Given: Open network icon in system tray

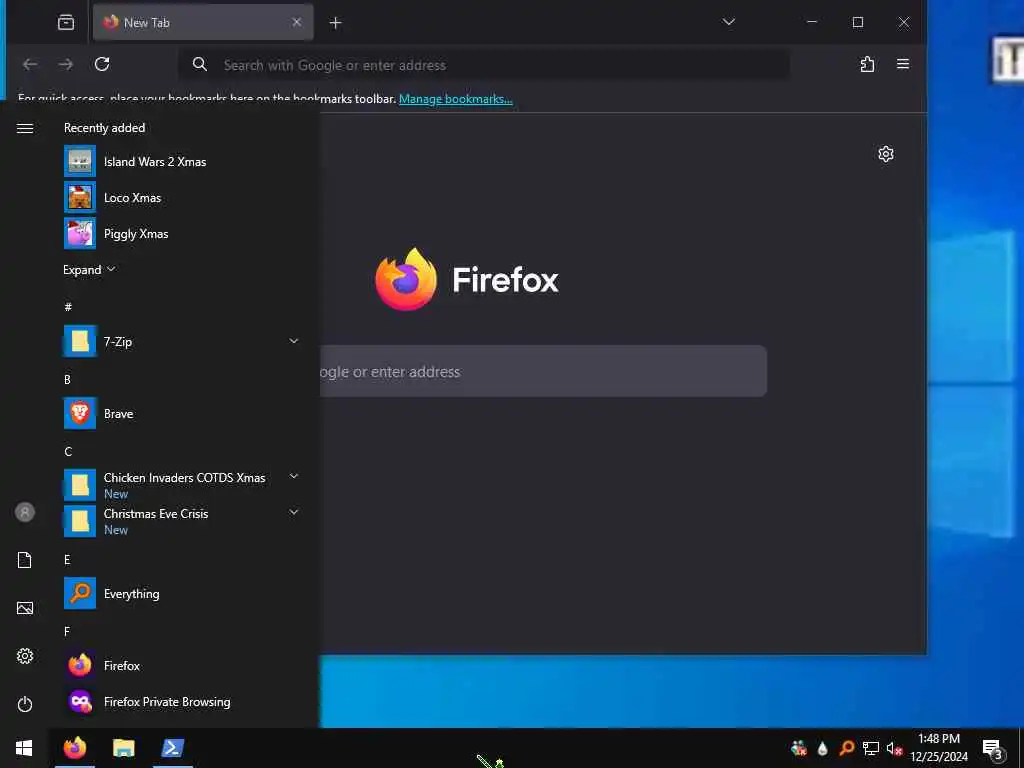Looking at the screenshot, I should point(871,748).
